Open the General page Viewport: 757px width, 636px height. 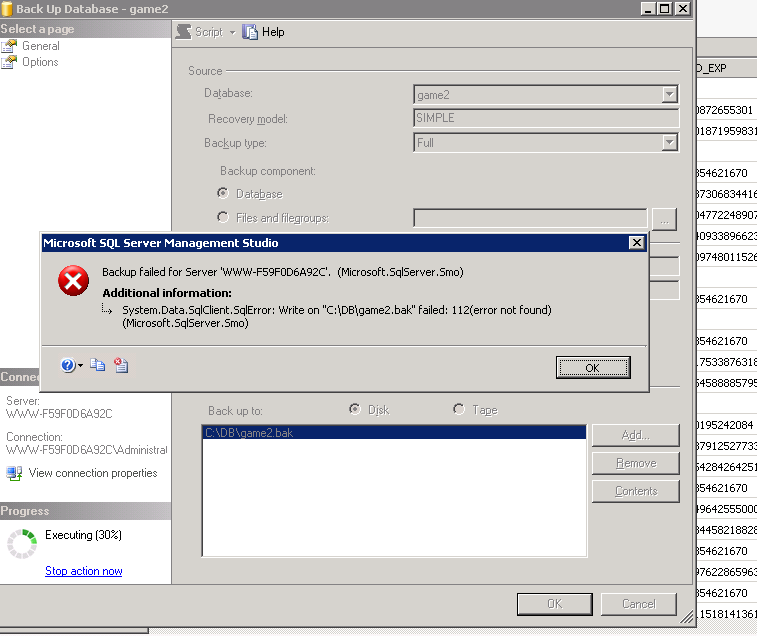point(41,46)
